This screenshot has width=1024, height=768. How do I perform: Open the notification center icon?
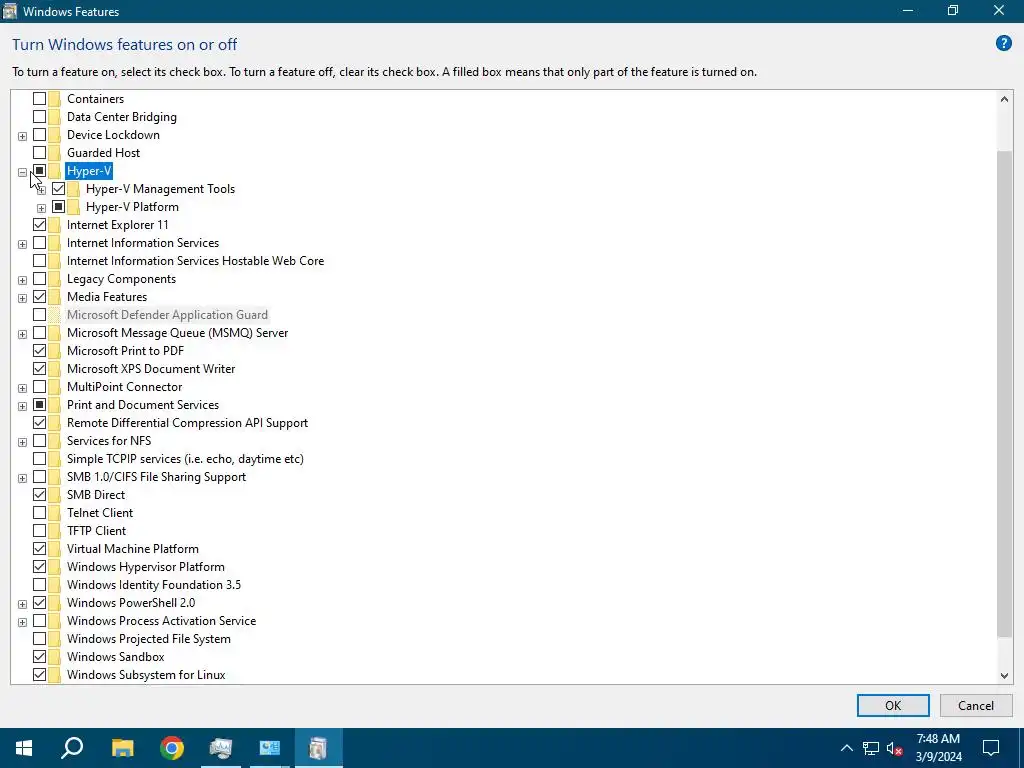991,748
